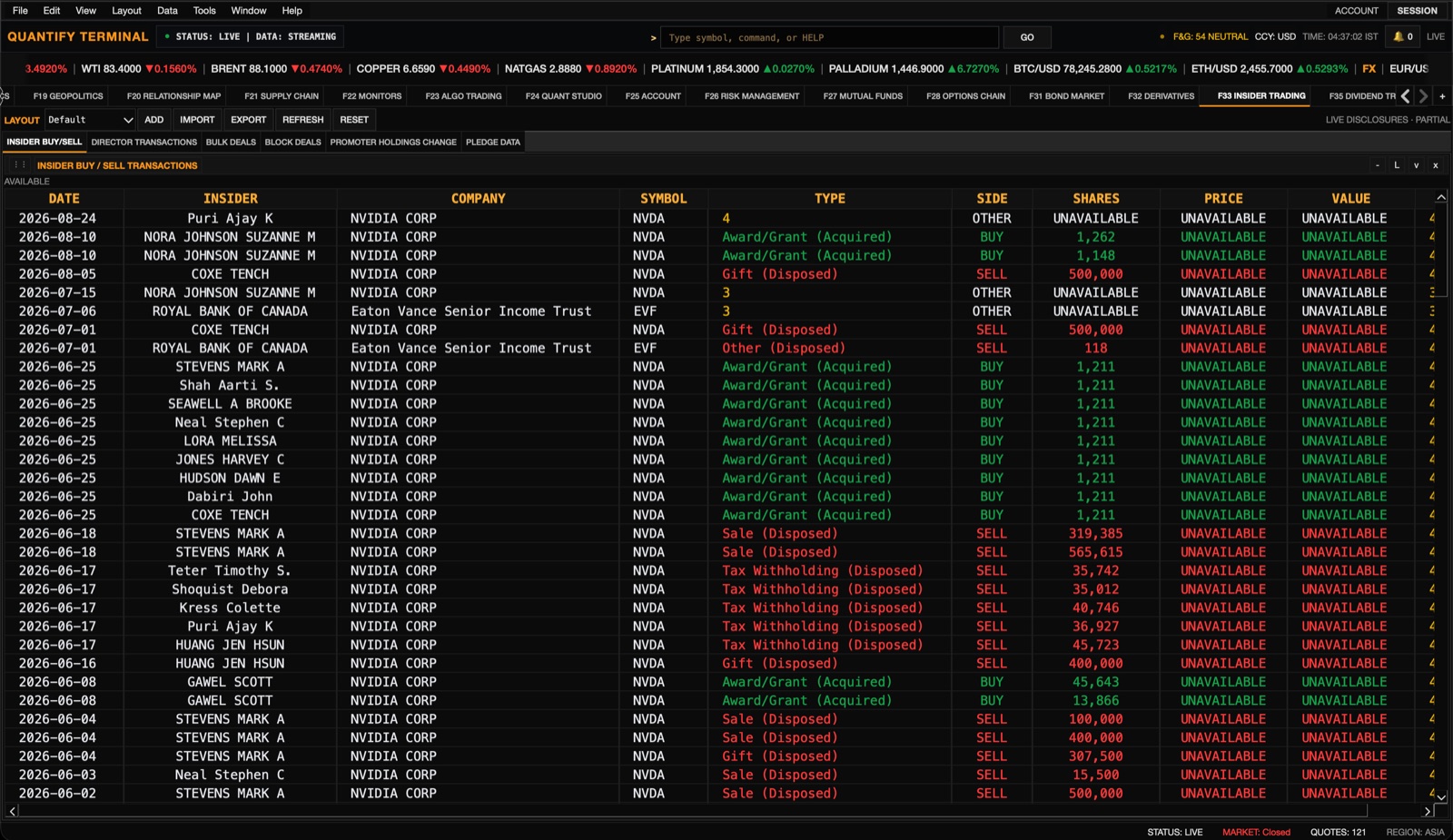This screenshot has height=840, width=1453.
Task: Click the BTC/USD ticker quote
Action: pyautogui.click(x=1094, y=69)
